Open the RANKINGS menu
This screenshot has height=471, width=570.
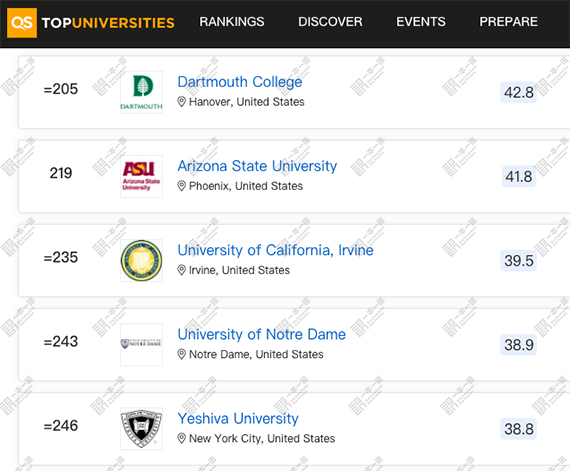point(232,22)
